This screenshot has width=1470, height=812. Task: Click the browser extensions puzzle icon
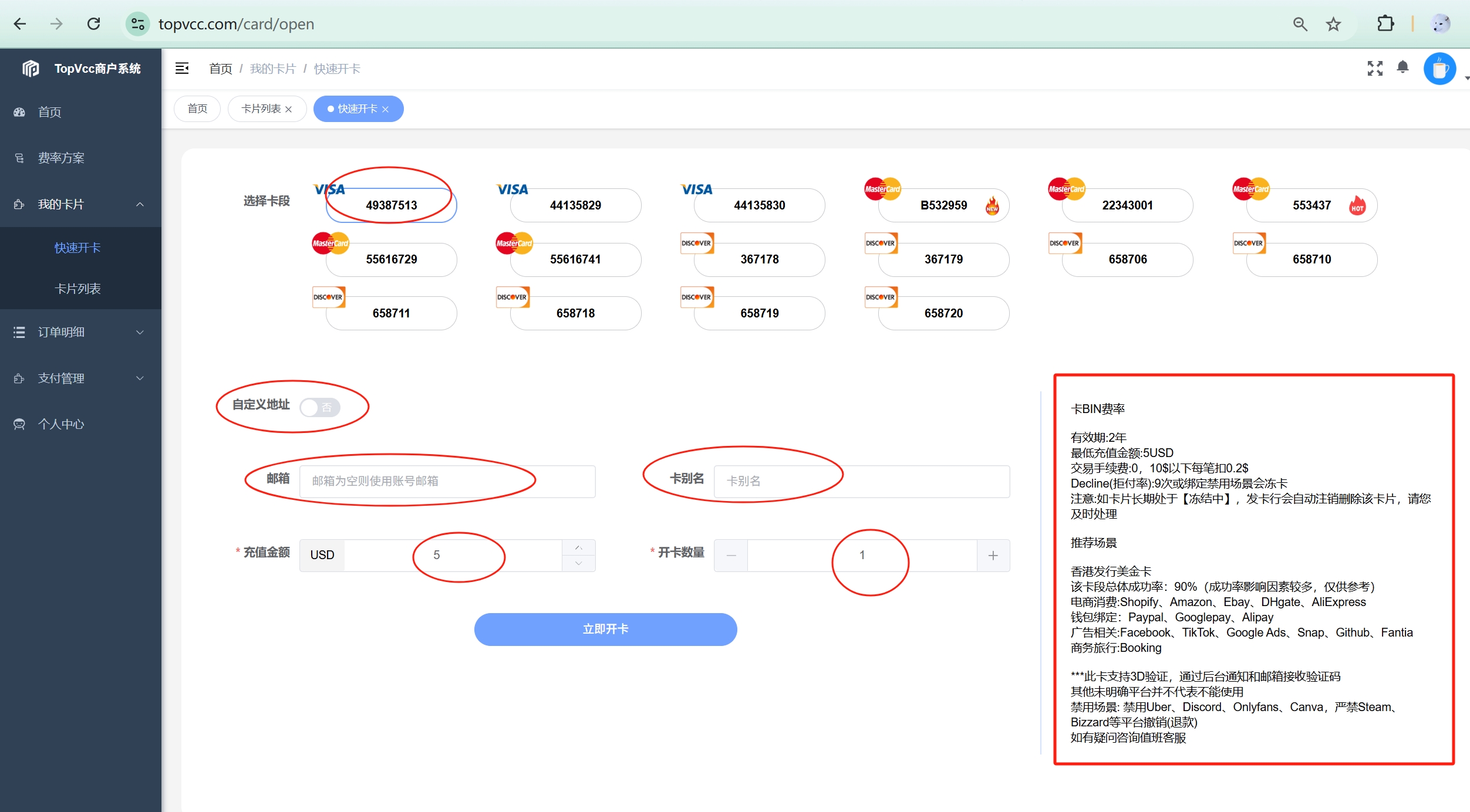pyautogui.click(x=1385, y=24)
